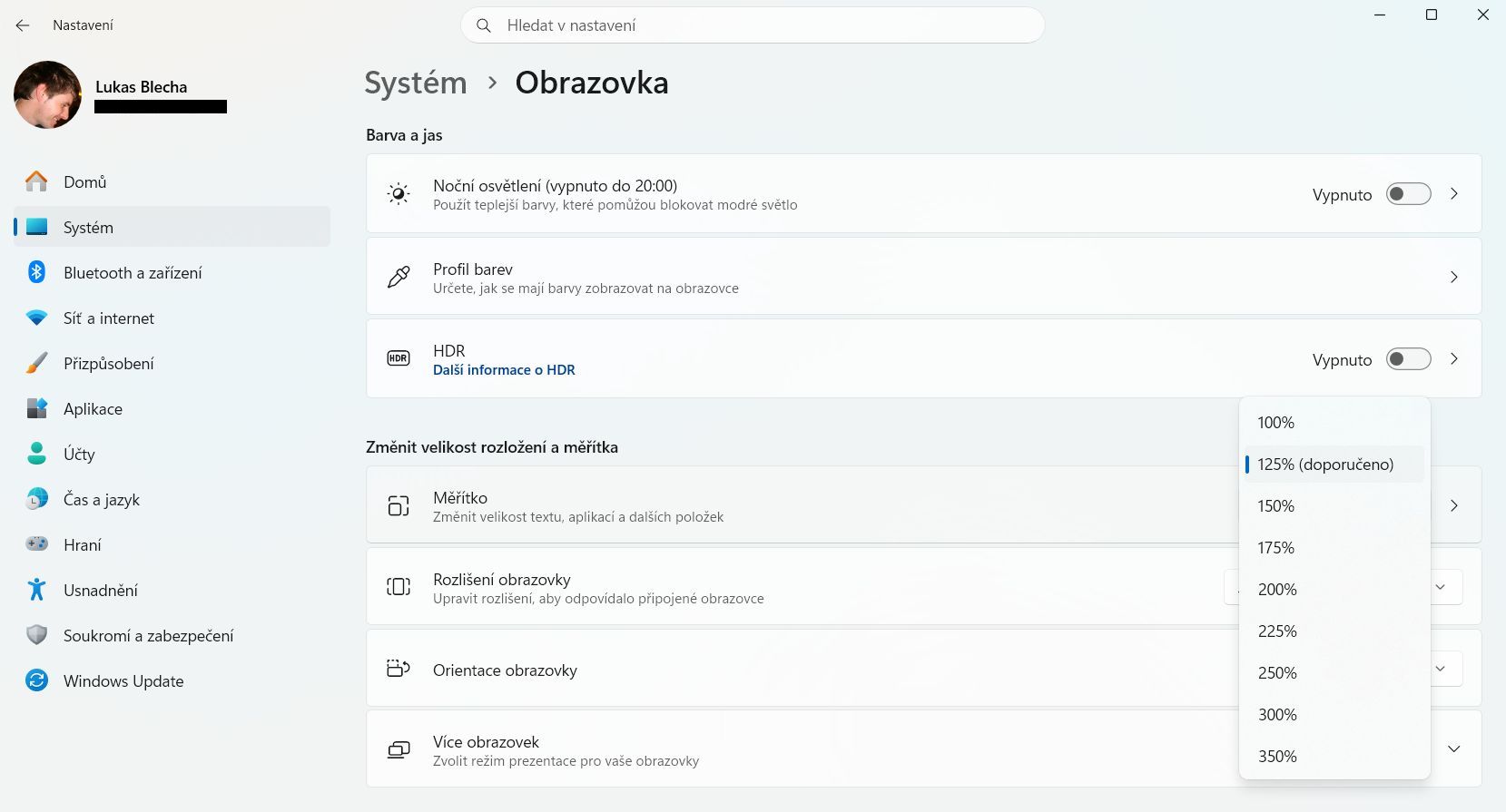Expand the Více obrazovek section
This screenshot has height=812, width=1506.
(1454, 749)
